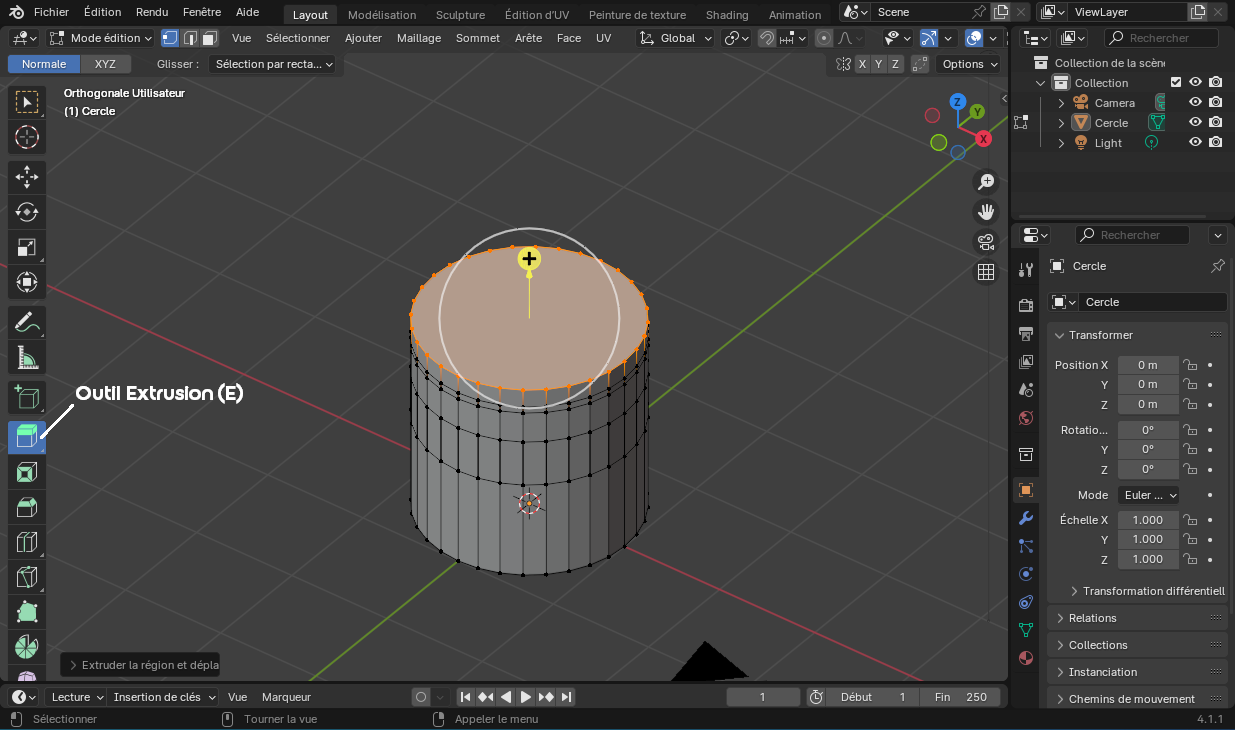Viewport: 1235px width, 730px height.
Task: Select the Loop Cut tool
Action: (27, 542)
